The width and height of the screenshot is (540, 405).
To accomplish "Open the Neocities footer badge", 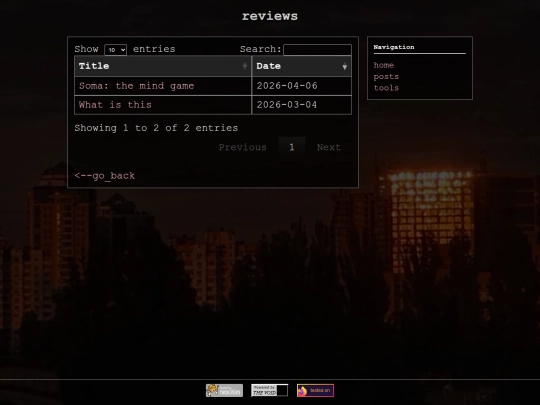I will (224, 391).
